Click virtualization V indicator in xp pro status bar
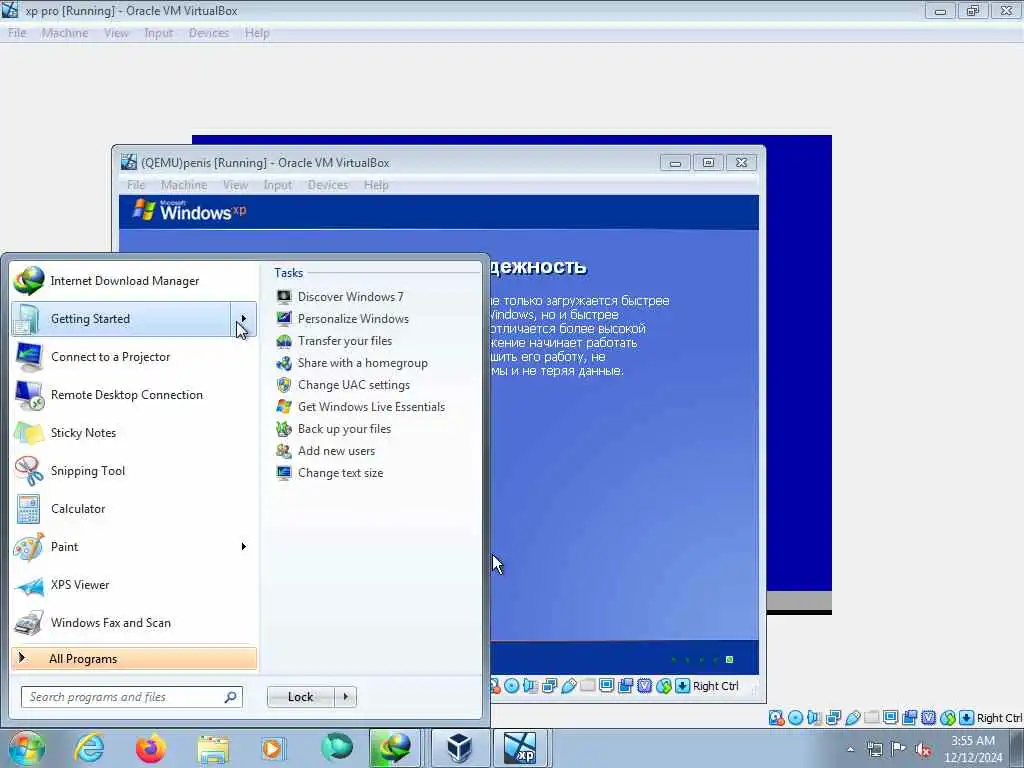1024x768 pixels. [928, 718]
